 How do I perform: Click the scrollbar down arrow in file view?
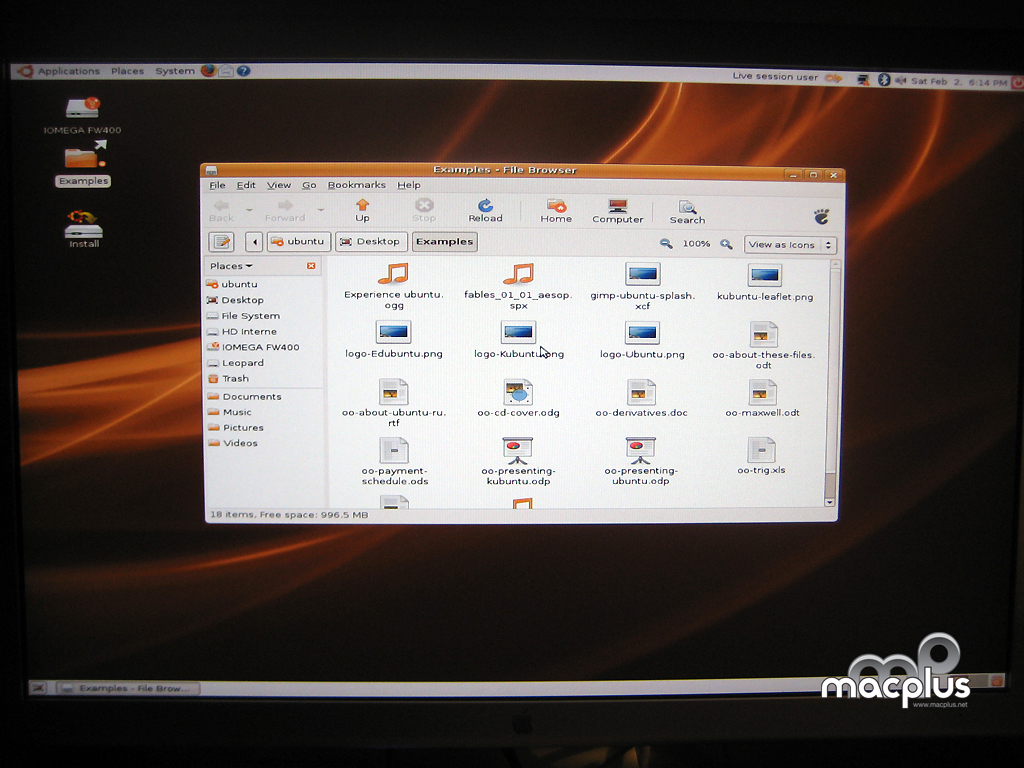coord(829,502)
